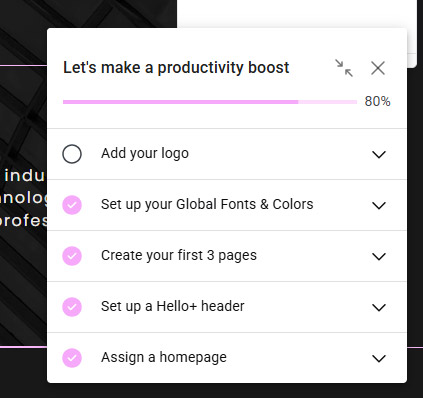The image size is (423, 398).
Task: Minimize the checklist with the collapse arrows icon
Action: 344,68
